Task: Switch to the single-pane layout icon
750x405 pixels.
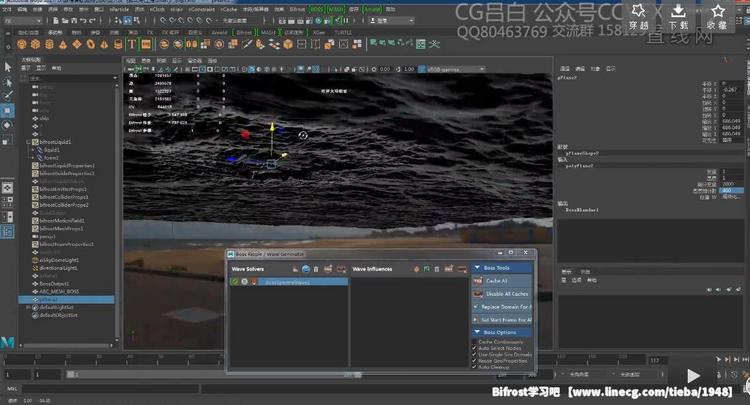Action: click(x=8, y=187)
